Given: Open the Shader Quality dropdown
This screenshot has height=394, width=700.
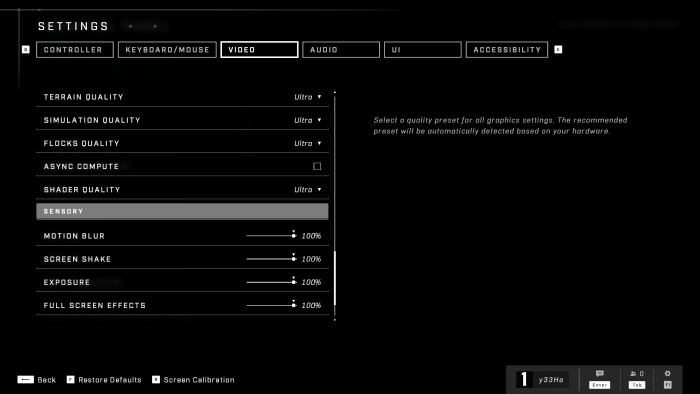Looking at the screenshot, I should [x=308, y=190].
